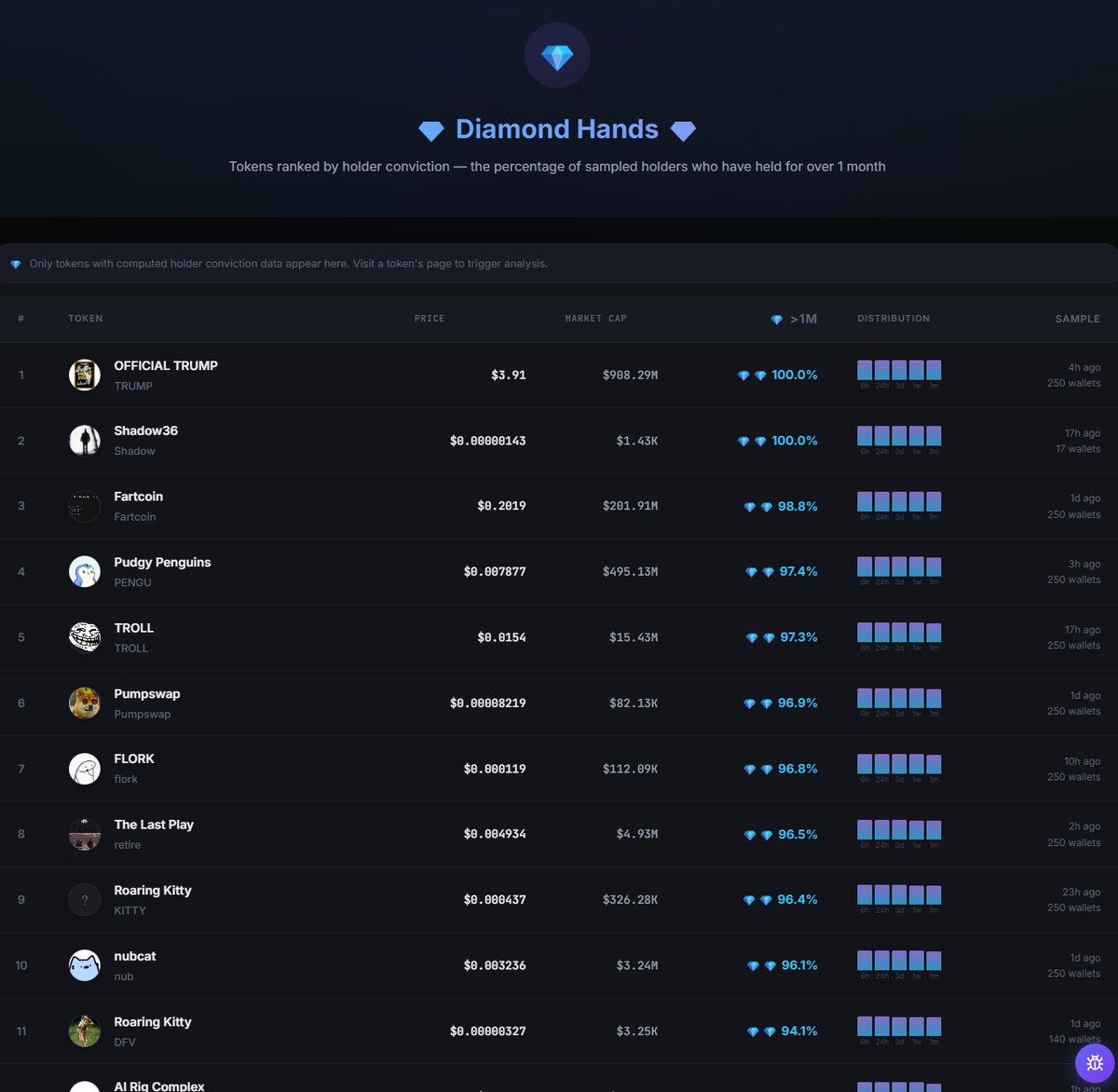Click the Shadow36 token avatar

coord(85,440)
